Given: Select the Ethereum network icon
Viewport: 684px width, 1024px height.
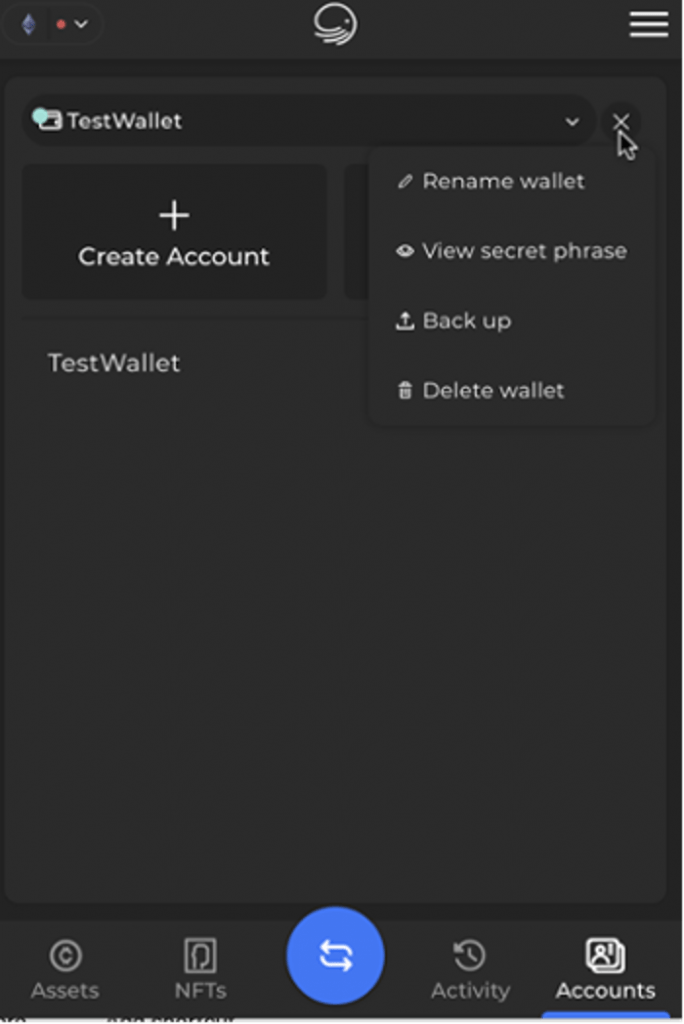Looking at the screenshot, I should pyautogui.click(x=28, y=23).
